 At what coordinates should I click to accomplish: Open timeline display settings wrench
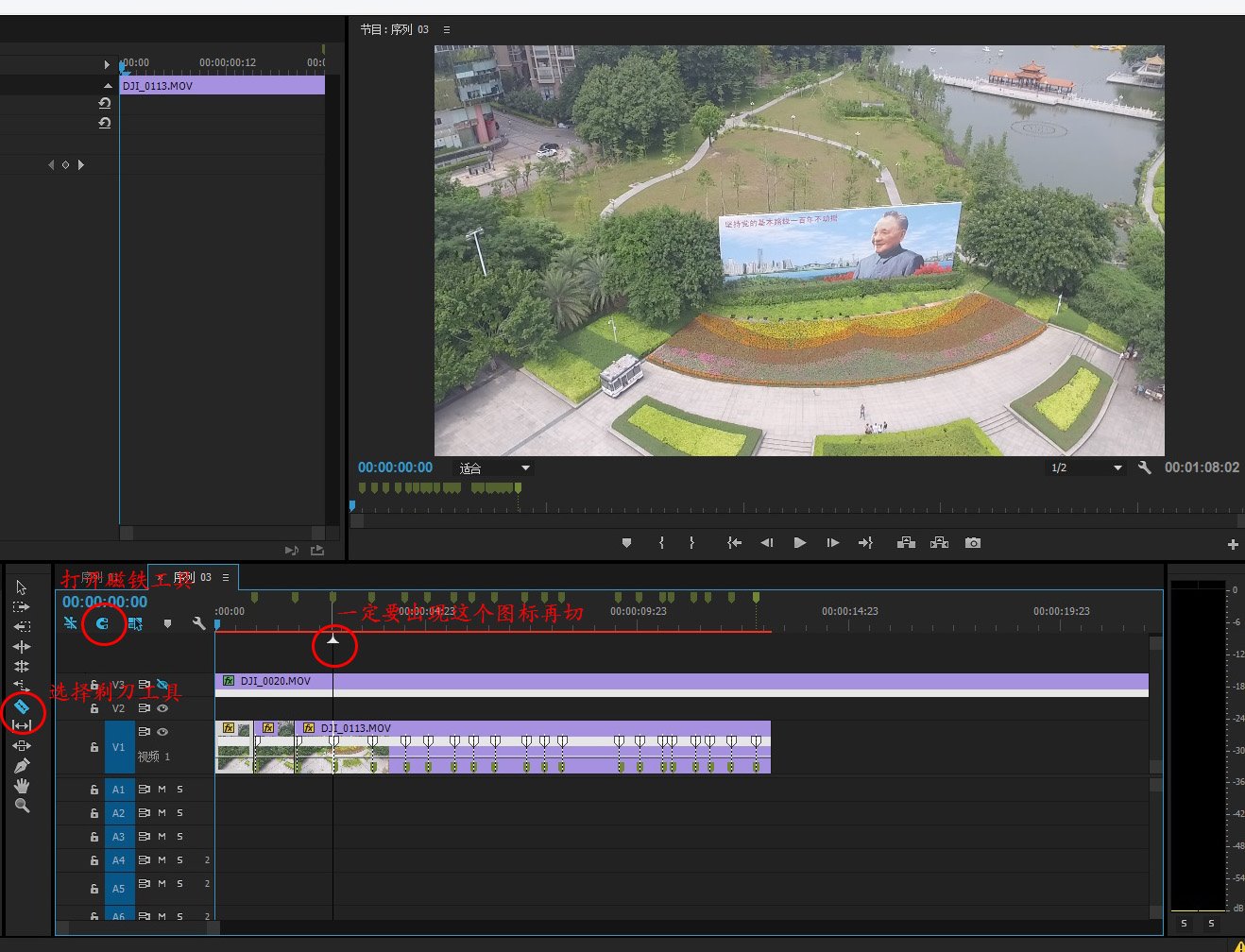click(x=198, y=623)
